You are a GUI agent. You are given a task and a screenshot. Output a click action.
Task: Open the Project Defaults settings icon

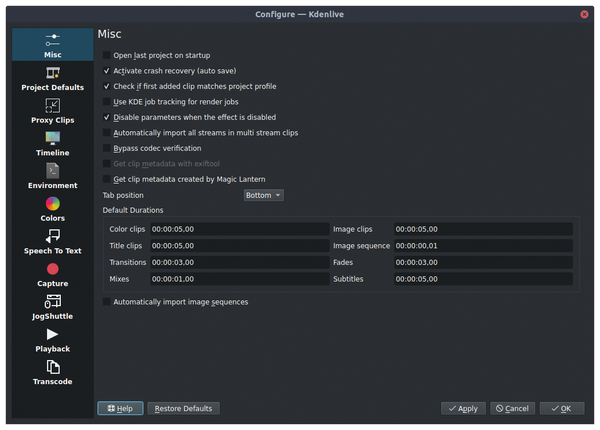52,73
